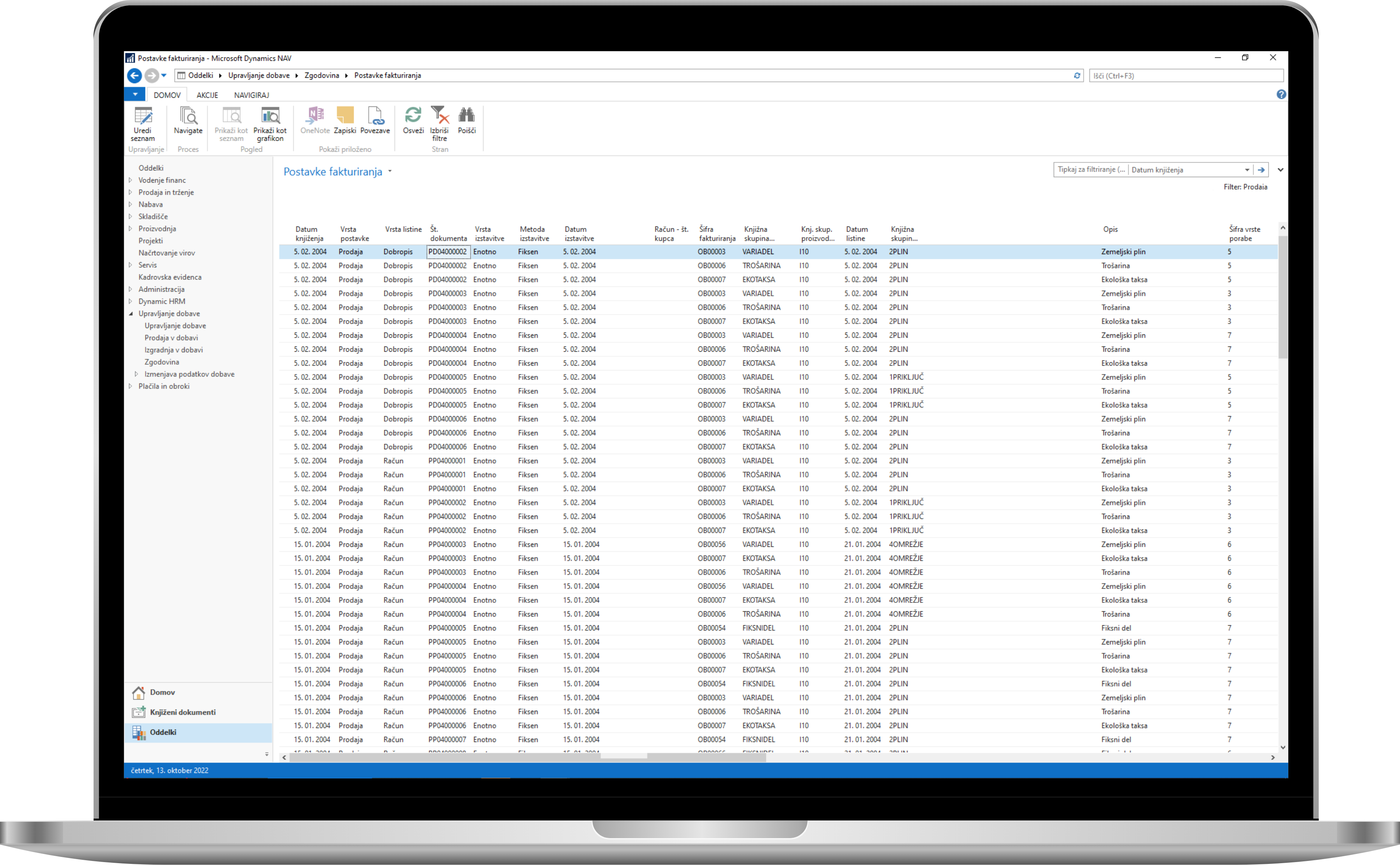Open Izgradnja v dobavi tree item
This screenshot has height=865, width=1400.
pos(174,350)
